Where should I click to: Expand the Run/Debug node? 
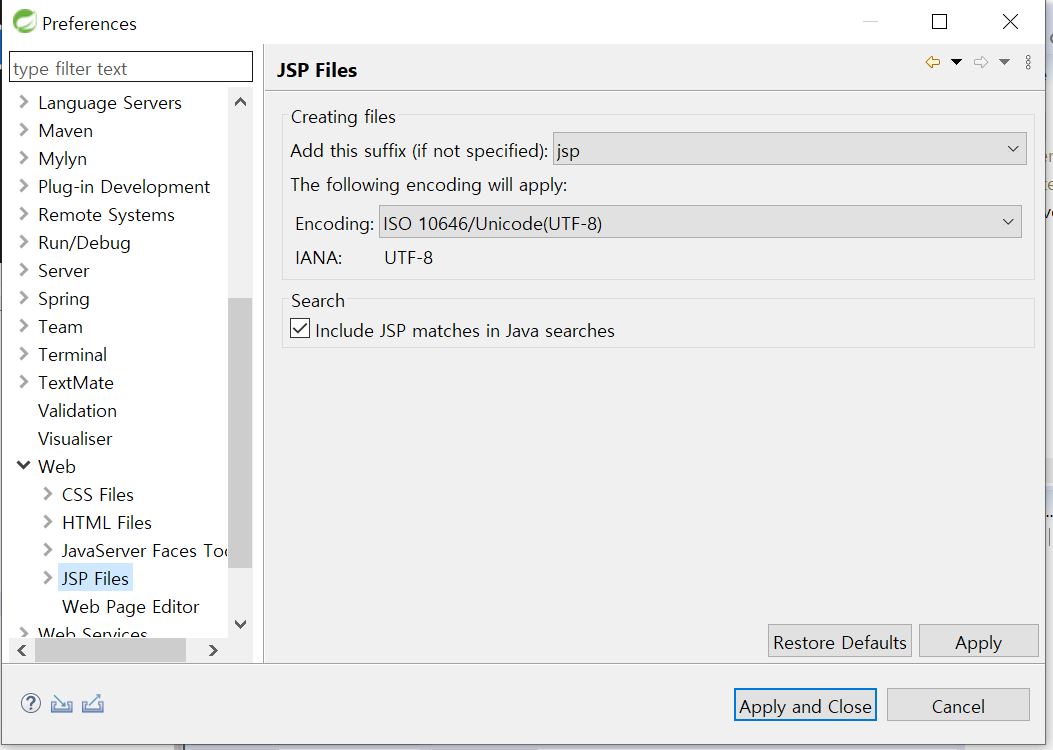pyautogui.click(x=24, y=242)
